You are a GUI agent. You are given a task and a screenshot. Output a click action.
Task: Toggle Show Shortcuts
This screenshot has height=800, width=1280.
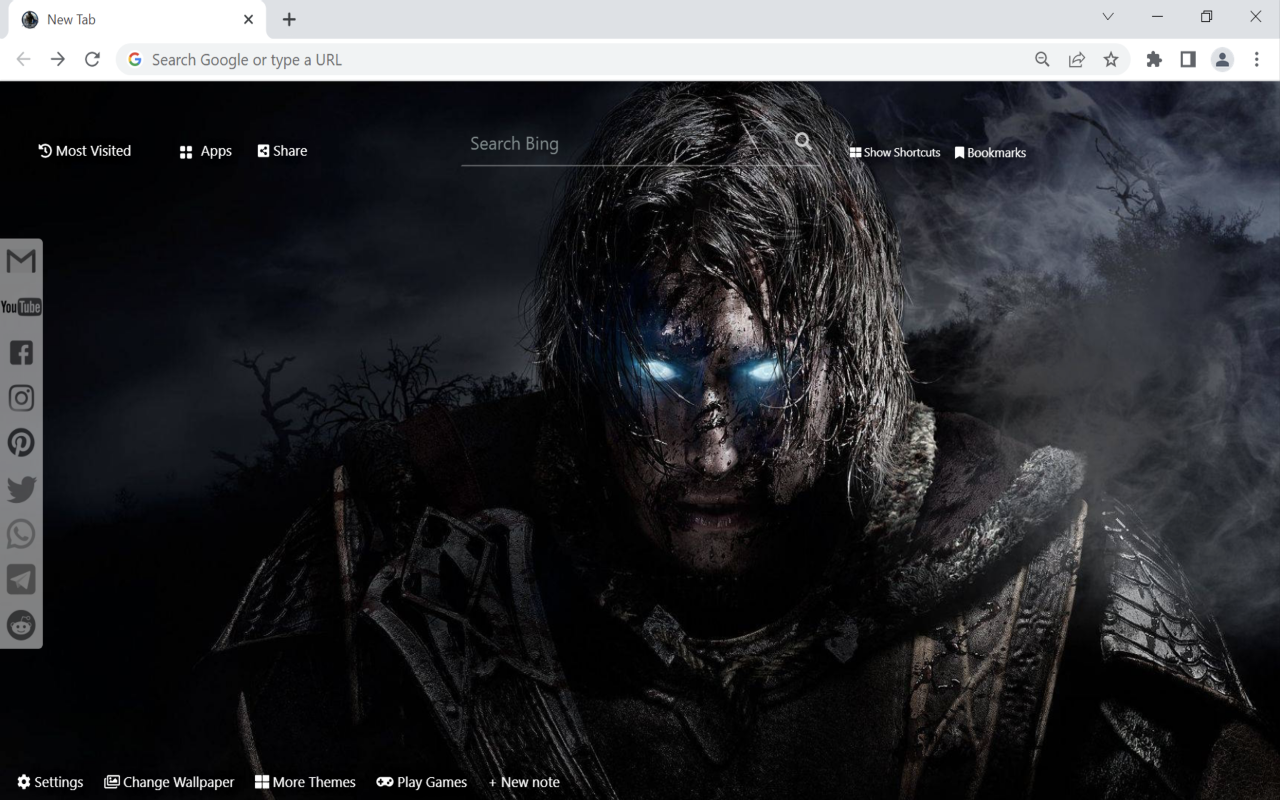[895, 153]
